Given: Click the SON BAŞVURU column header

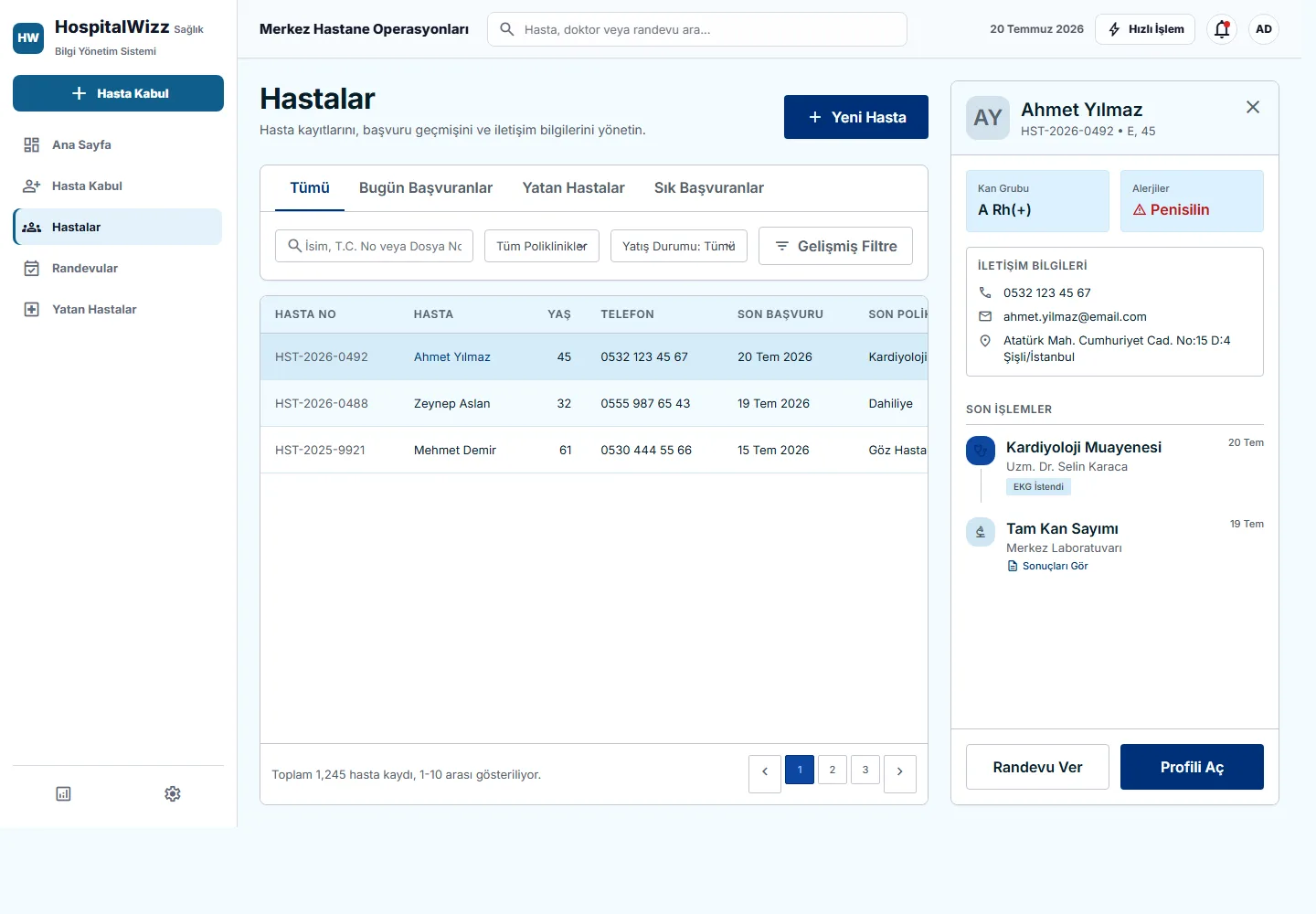Looking at the screenshot, I should 780,314.
